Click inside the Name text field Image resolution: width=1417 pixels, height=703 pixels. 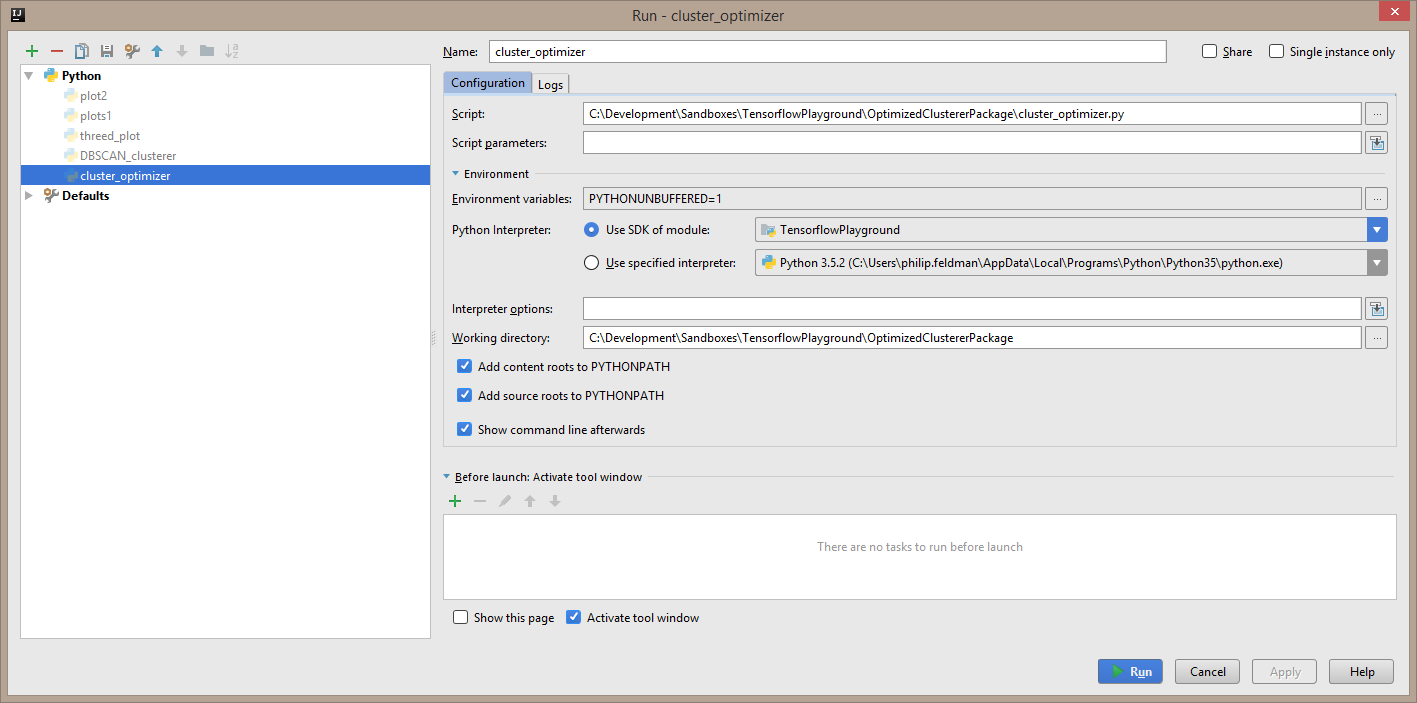click(826, 52)
